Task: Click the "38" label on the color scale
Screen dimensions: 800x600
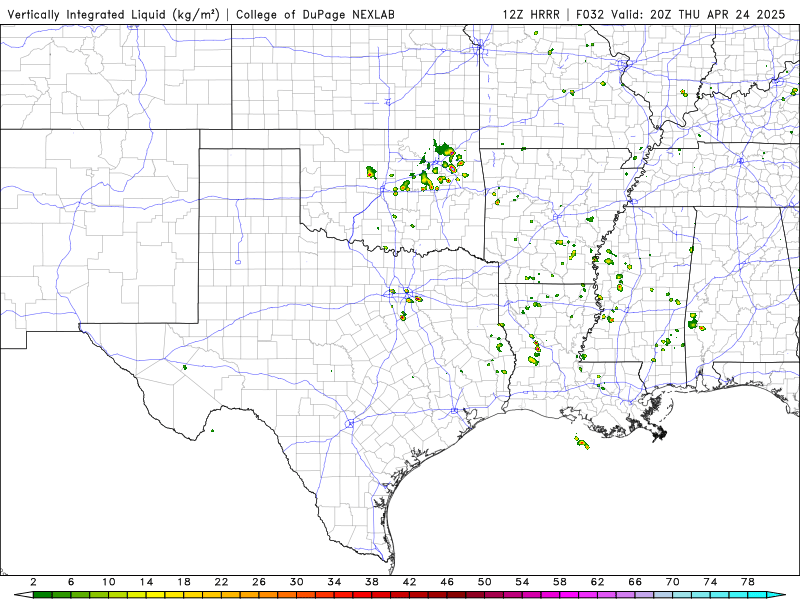Action: coord(372,582)
